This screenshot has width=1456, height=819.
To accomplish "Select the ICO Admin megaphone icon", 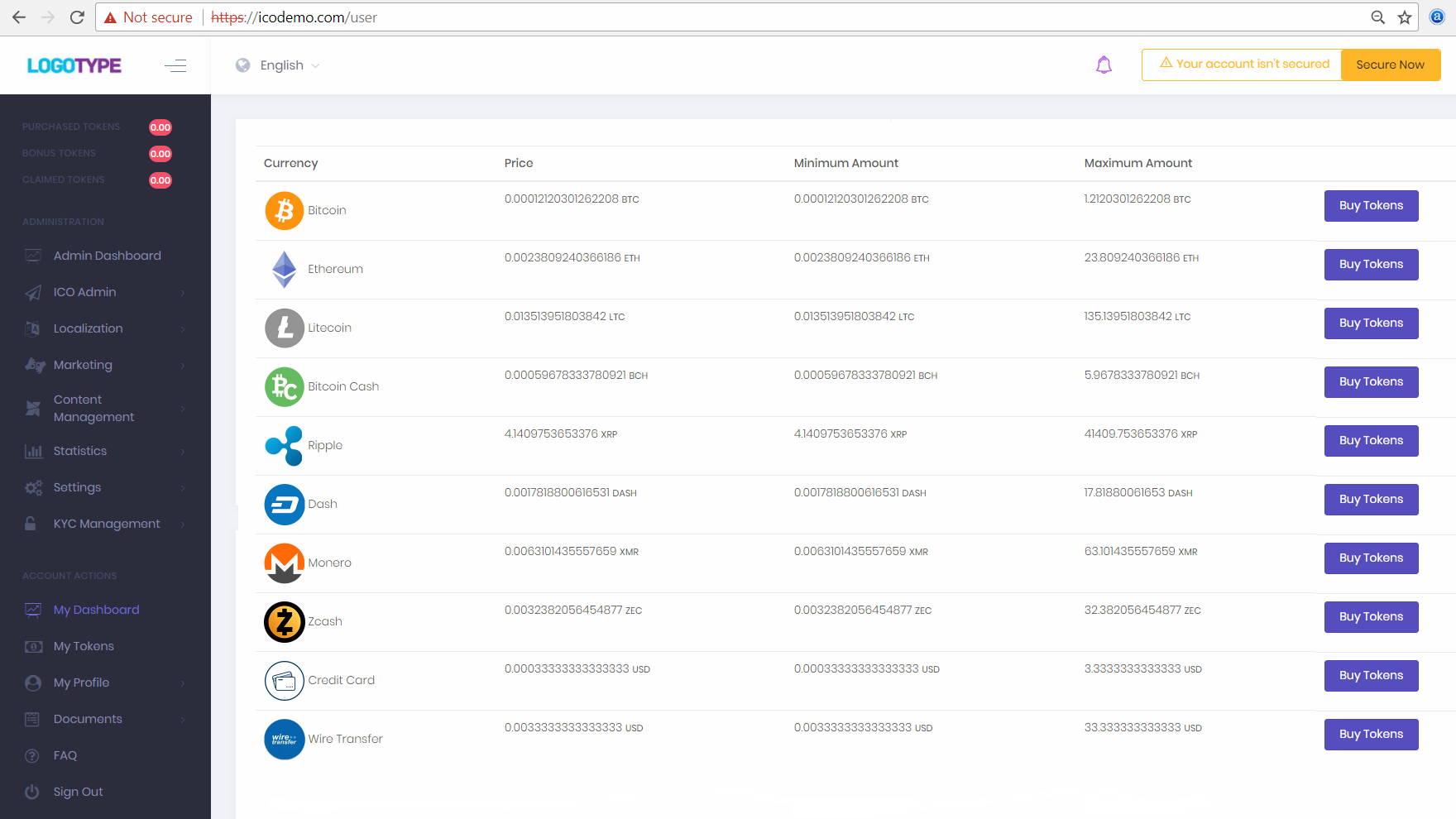I will pos(32,291).
